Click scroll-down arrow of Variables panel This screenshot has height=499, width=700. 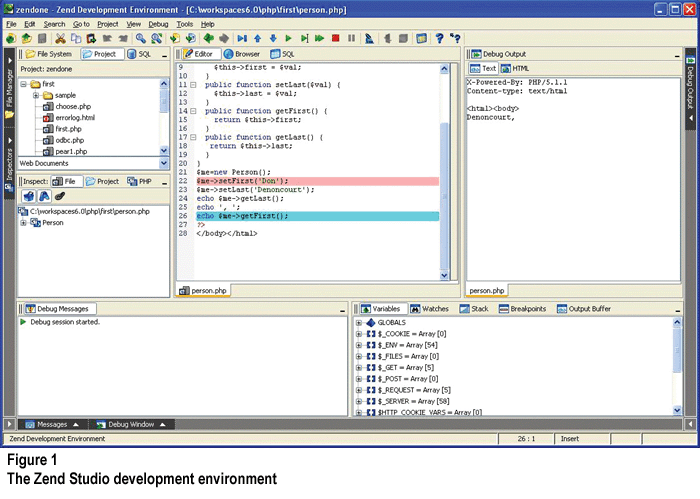677,410
